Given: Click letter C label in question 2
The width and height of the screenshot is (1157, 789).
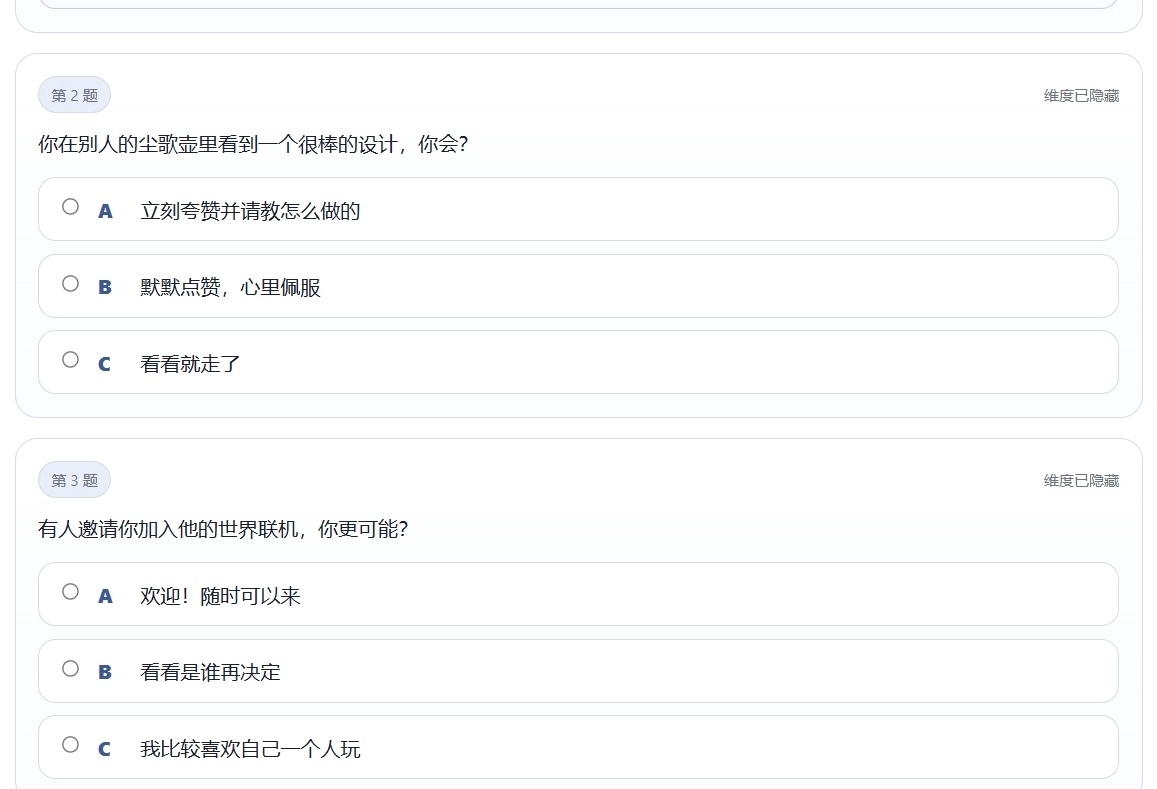Looking at the screenshot, I should tap(105, 364).
